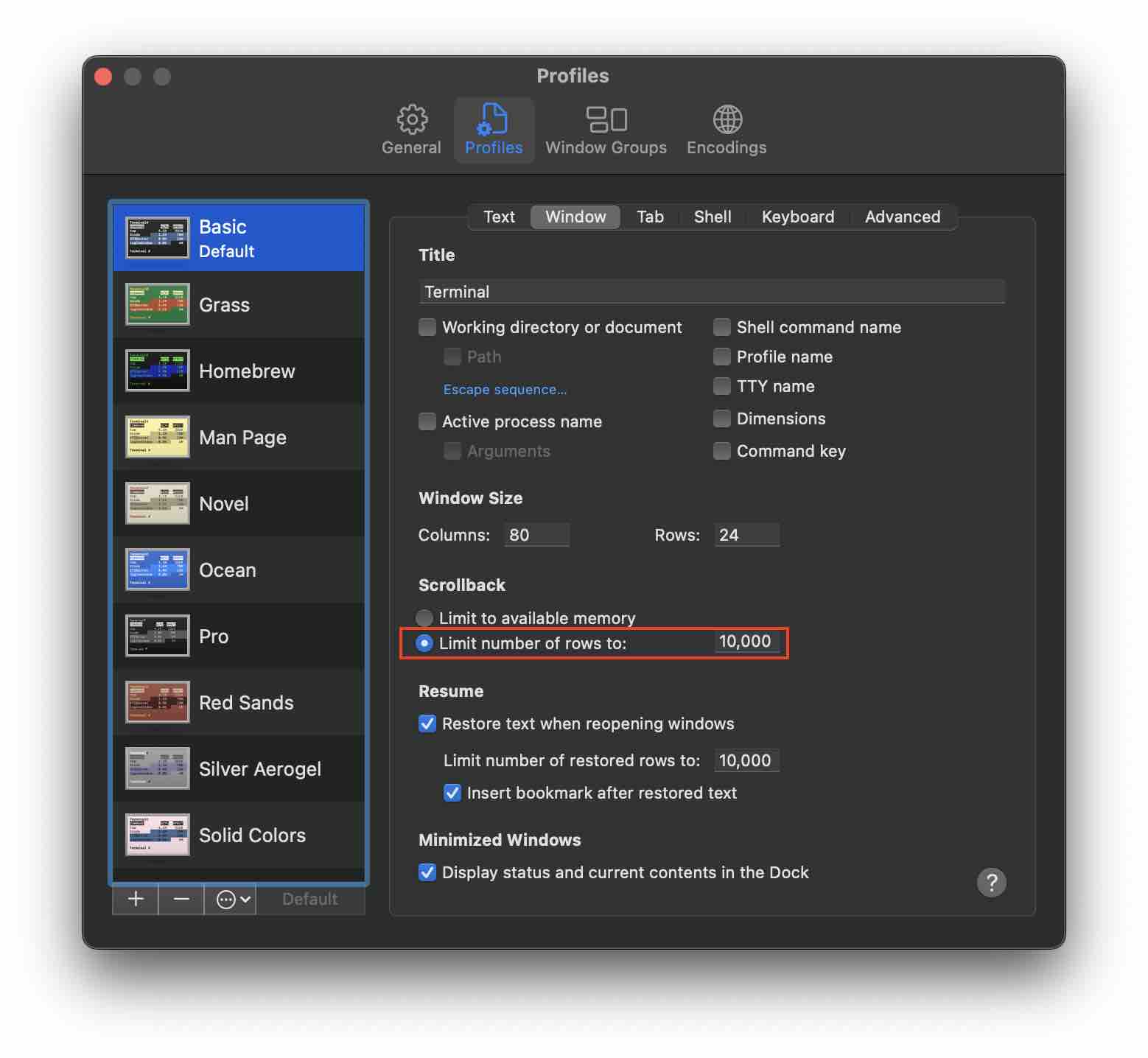The height and width of the screenshot is (1058, 1148).
Task: Open the profile actions ellipsis menu
Action: point(229,899)
